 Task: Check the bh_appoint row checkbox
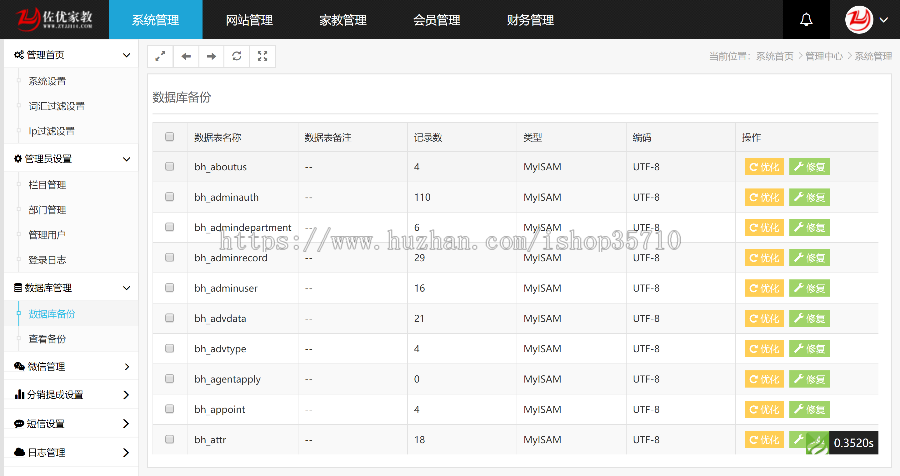169,409
